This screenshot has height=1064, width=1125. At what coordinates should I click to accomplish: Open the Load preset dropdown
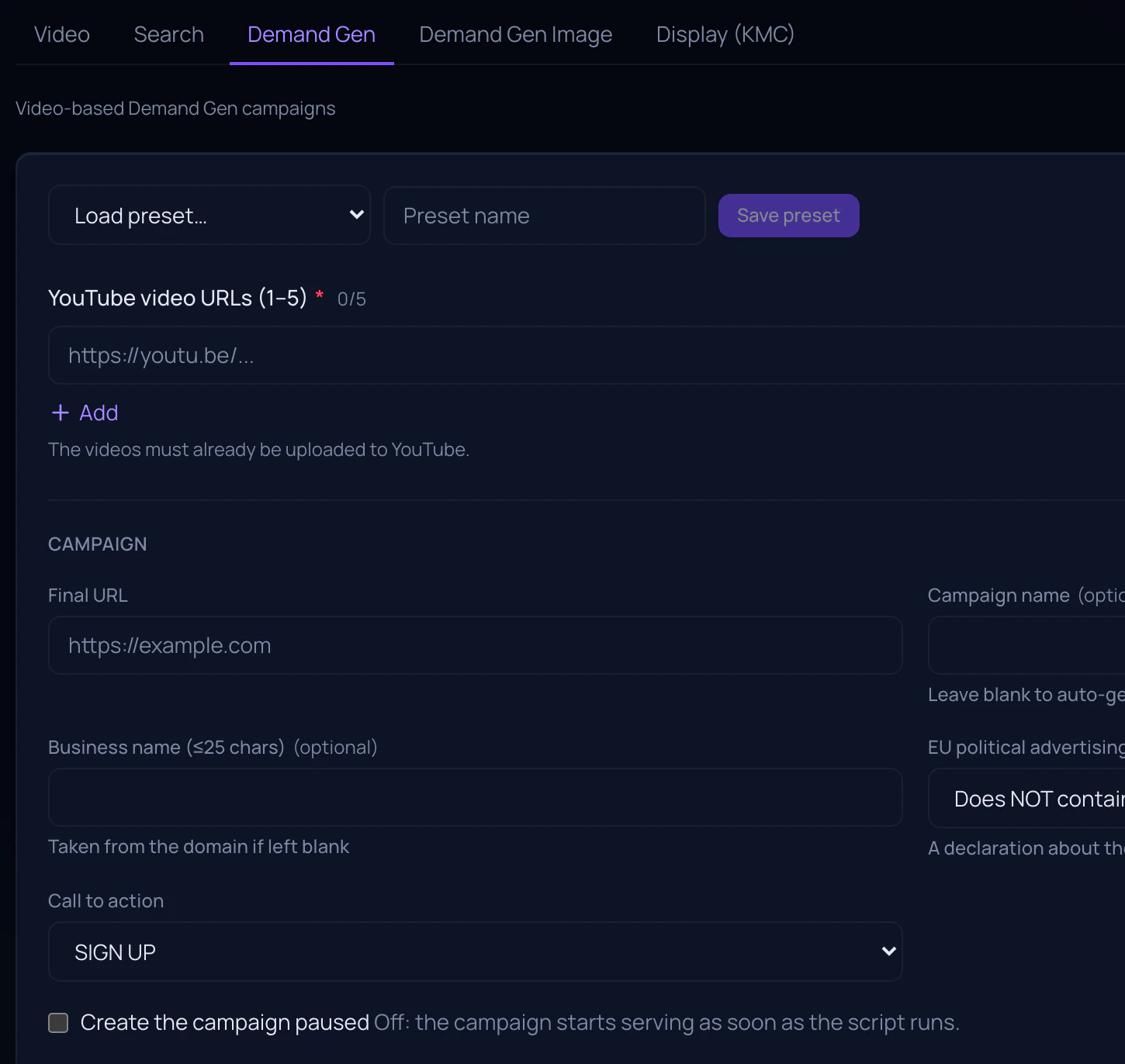209,215
